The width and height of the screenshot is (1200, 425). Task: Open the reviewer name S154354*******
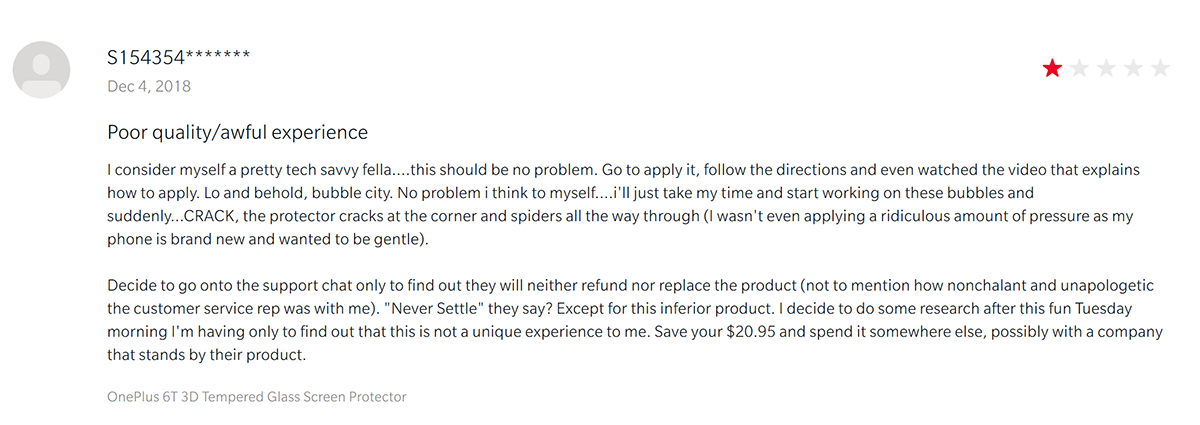tap(179, 57)
